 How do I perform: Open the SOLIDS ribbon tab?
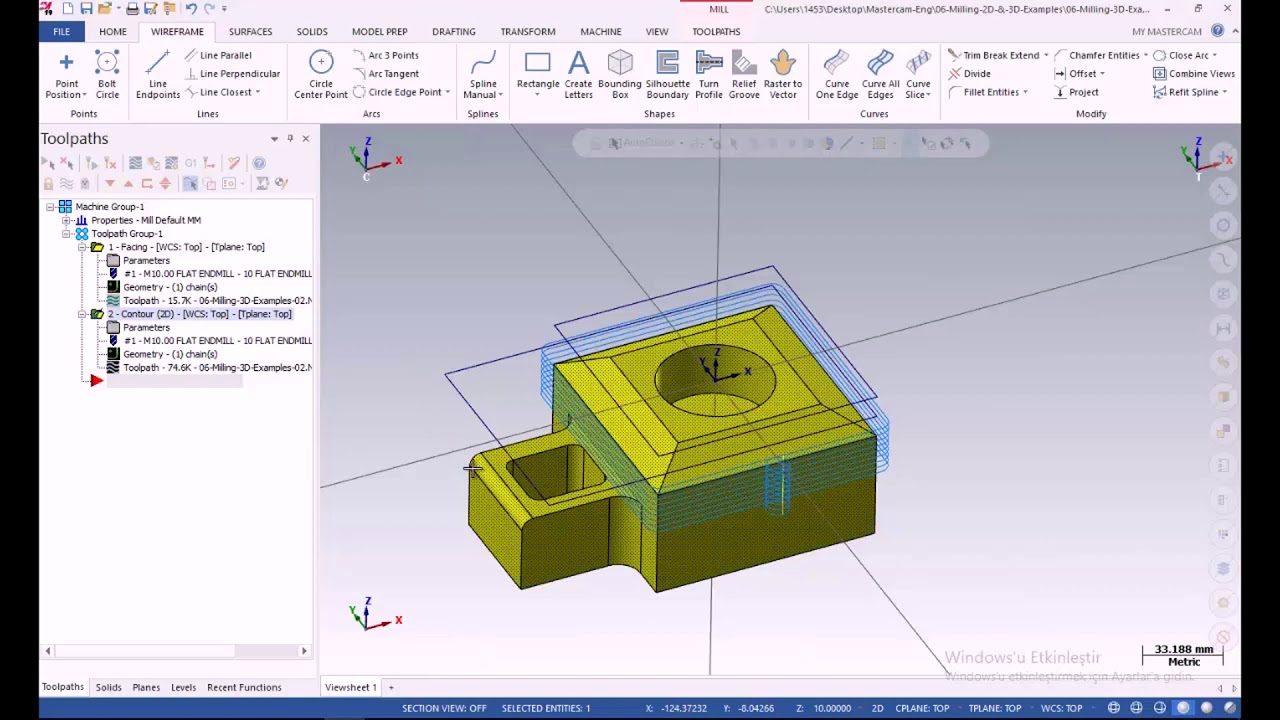tap(312, 31)
